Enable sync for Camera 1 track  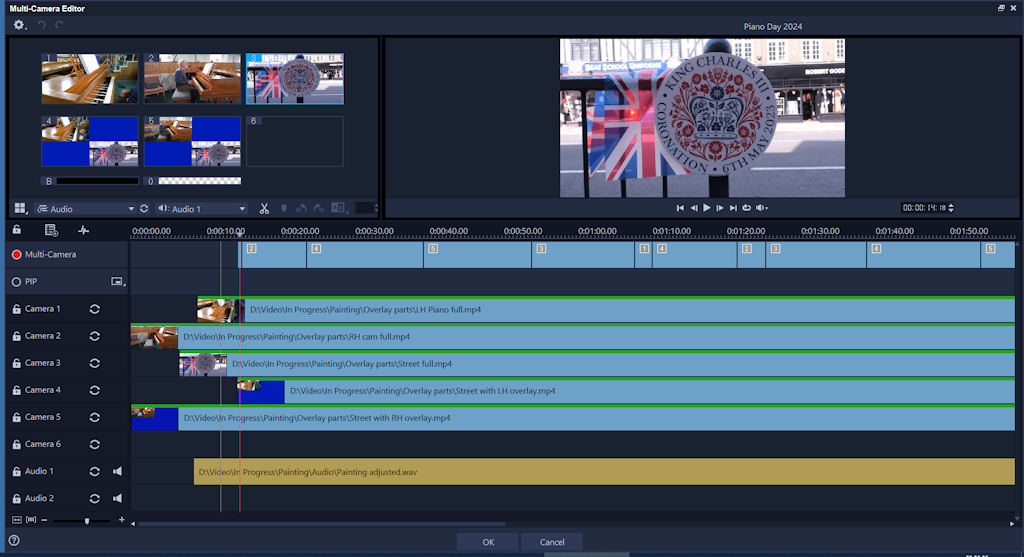tap(95, 309)
